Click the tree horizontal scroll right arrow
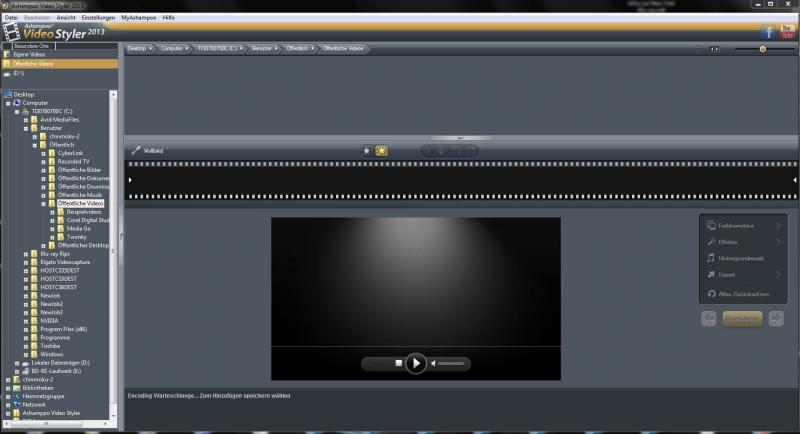Screen dimensions: 800x434 [x=106, y=423]
